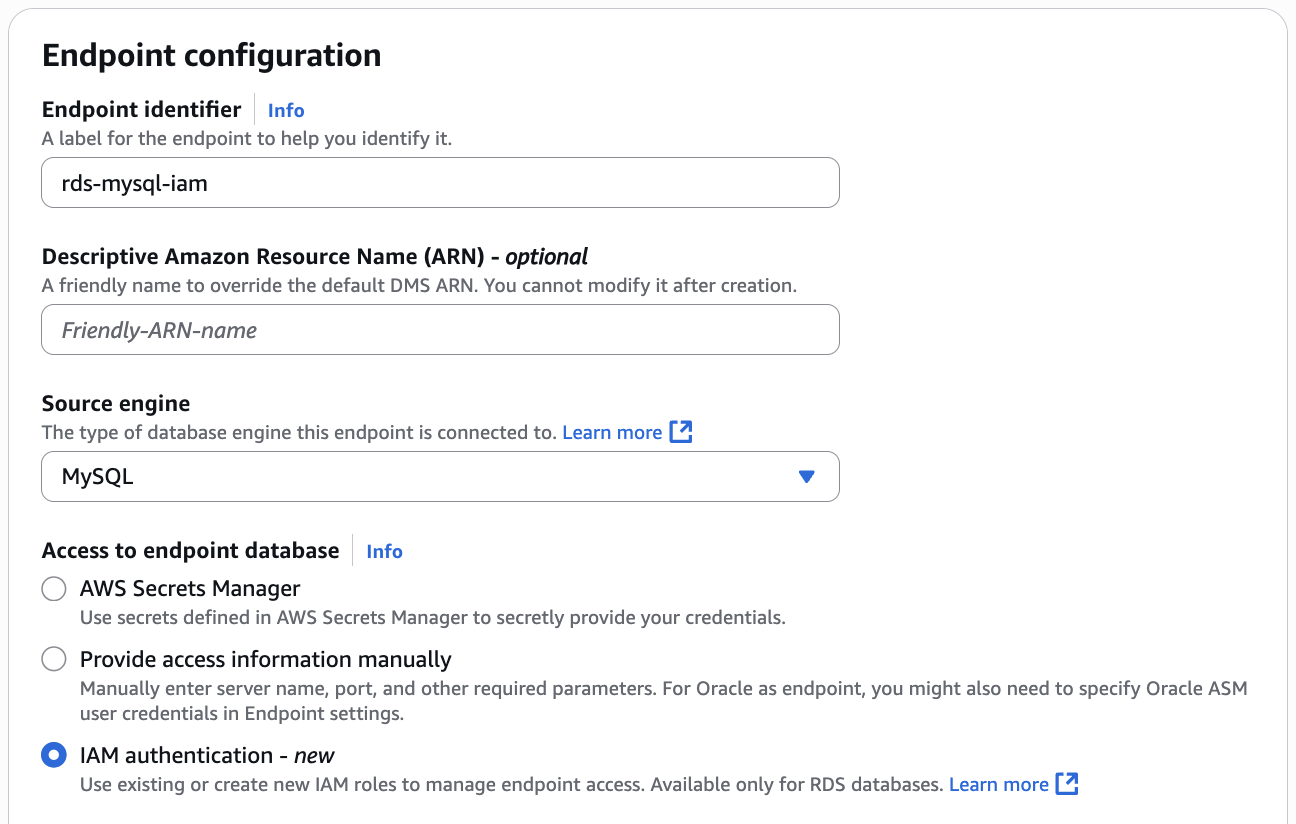Open Info link next to Endpoint identifier
Image resolution: width=1296 pixels, height=824 pixels.
(286, 110)
